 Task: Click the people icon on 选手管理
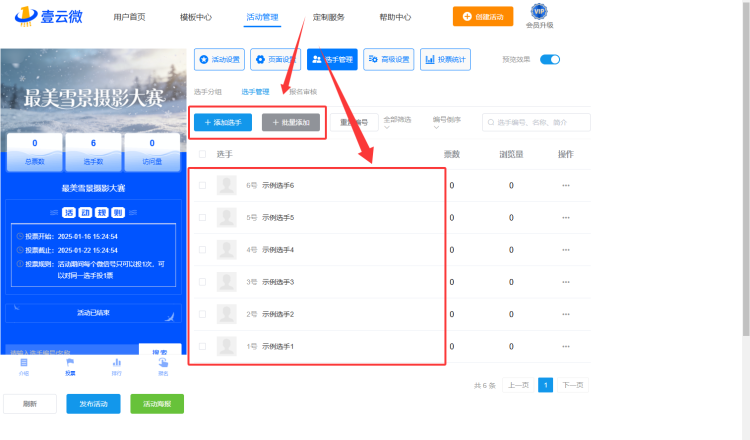(317, 59)
